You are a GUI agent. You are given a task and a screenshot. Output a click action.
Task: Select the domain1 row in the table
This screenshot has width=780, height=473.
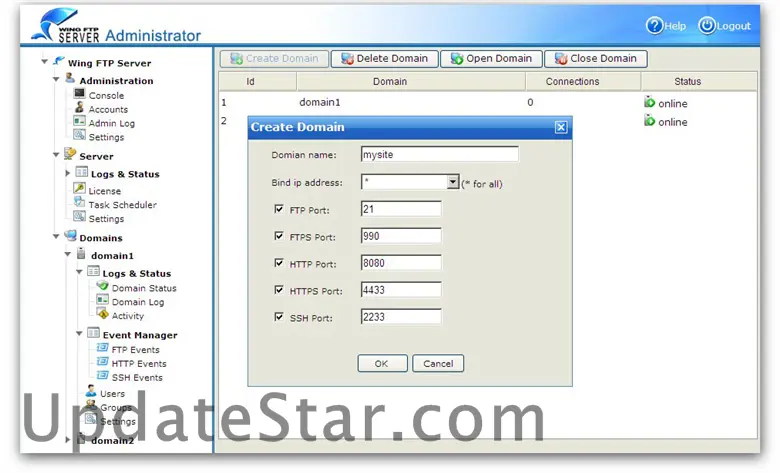tap(488, 102)
